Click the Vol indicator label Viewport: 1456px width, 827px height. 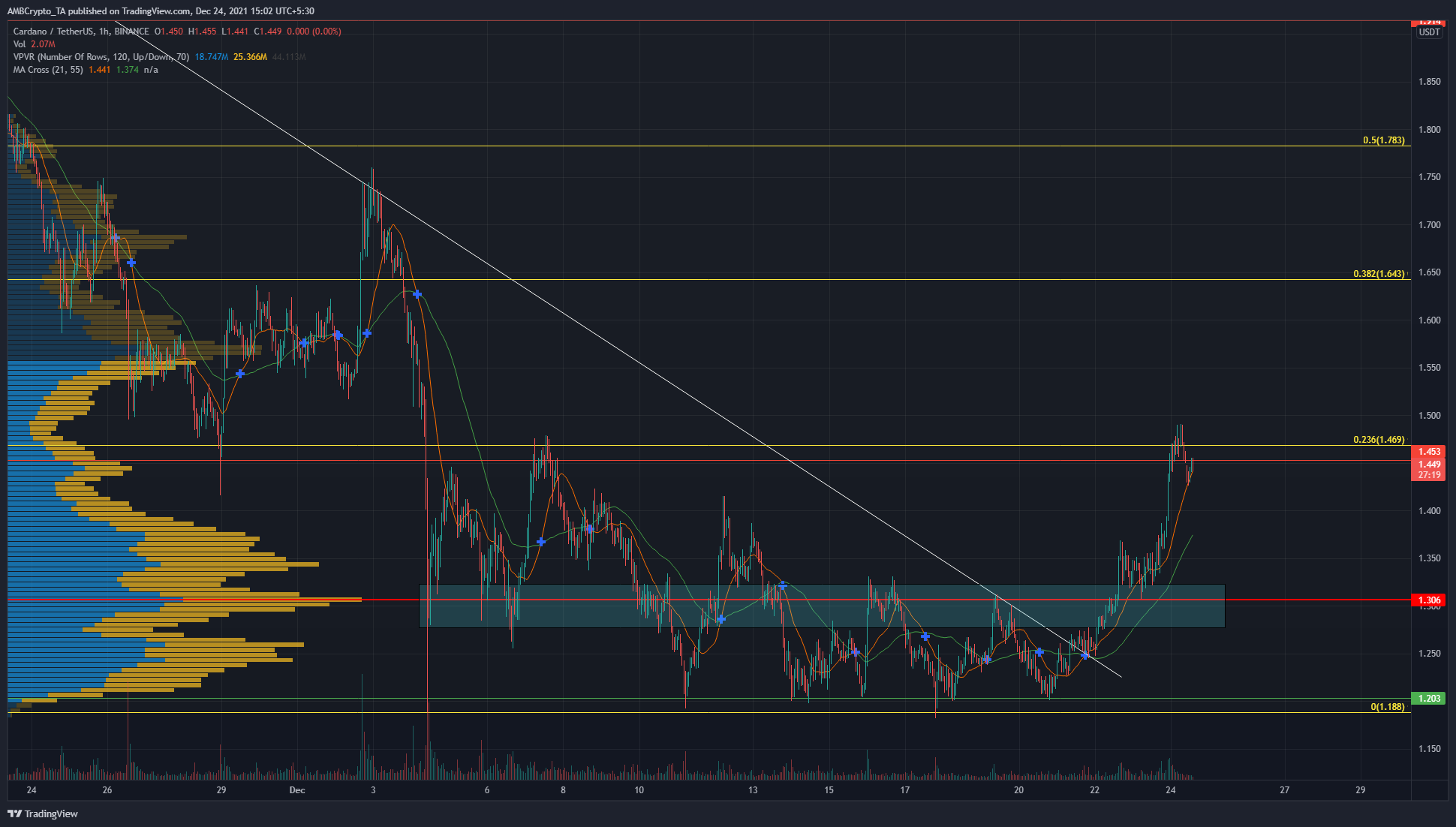(x=19, y=44)
